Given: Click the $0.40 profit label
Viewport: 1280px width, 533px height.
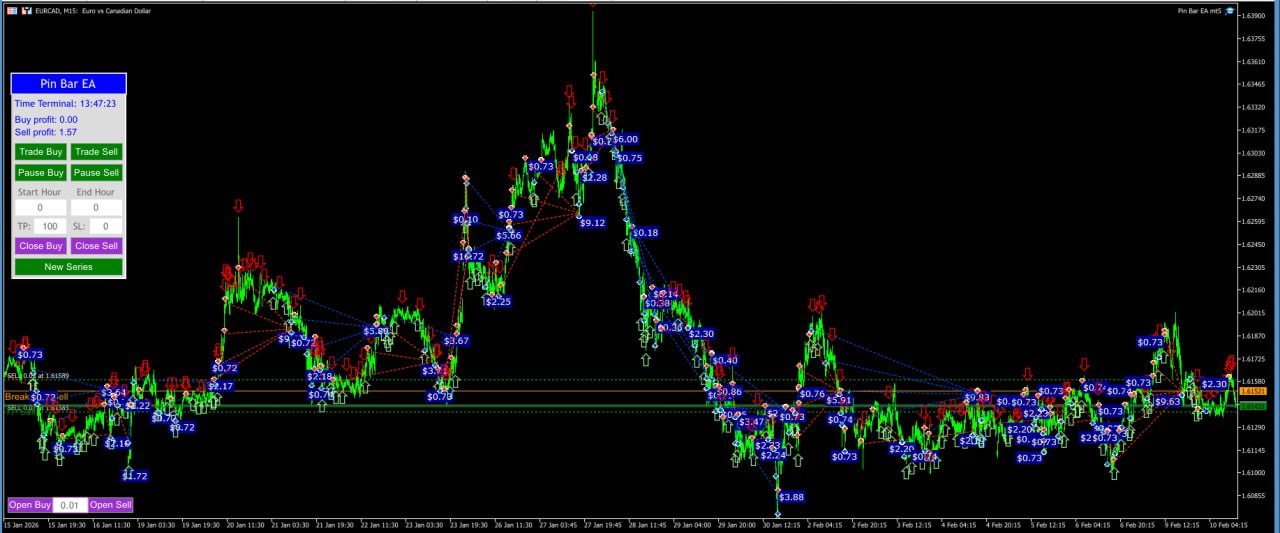Looking at the screenshot, I should tap(725, 361).
